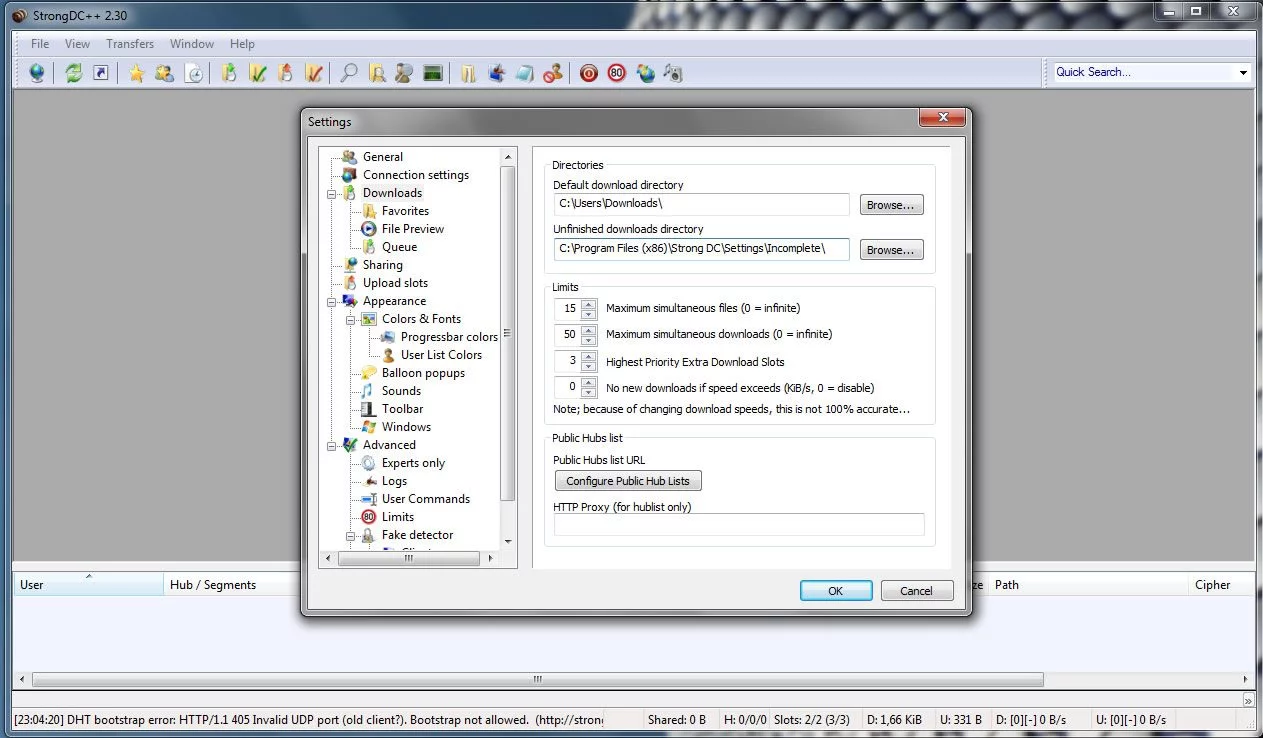The height and width of the screenshot is (738, 1263).
Task: Browse for the default download directory
Action: 891,205
